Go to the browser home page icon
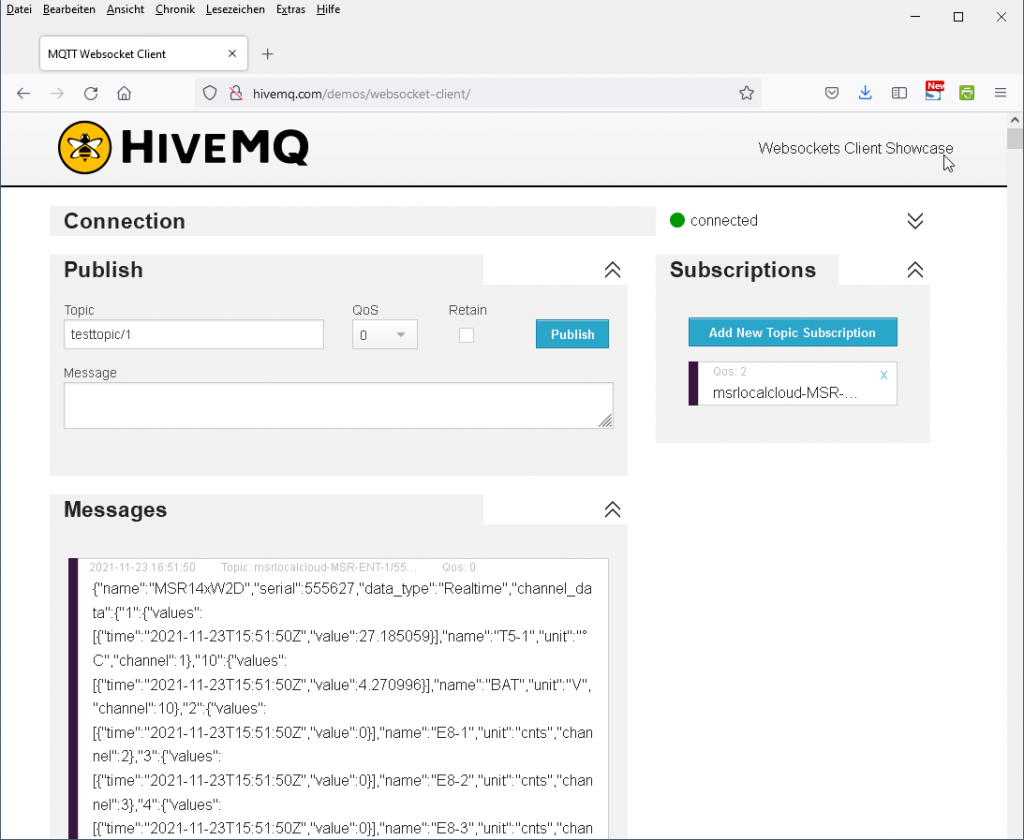 tap(124, 93)
